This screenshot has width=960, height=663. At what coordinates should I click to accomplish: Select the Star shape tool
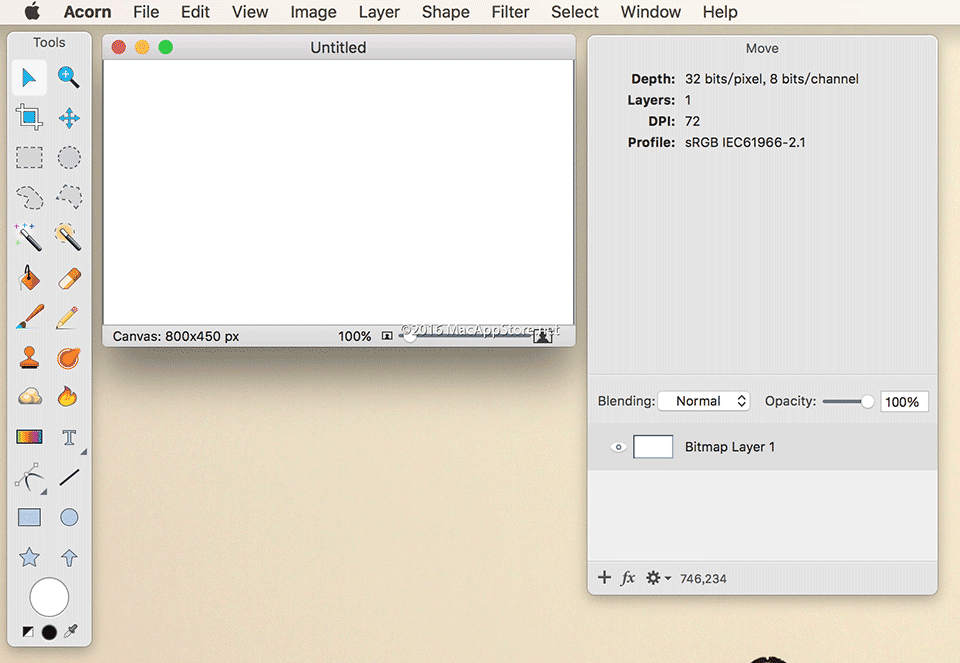tap(29, 557)
